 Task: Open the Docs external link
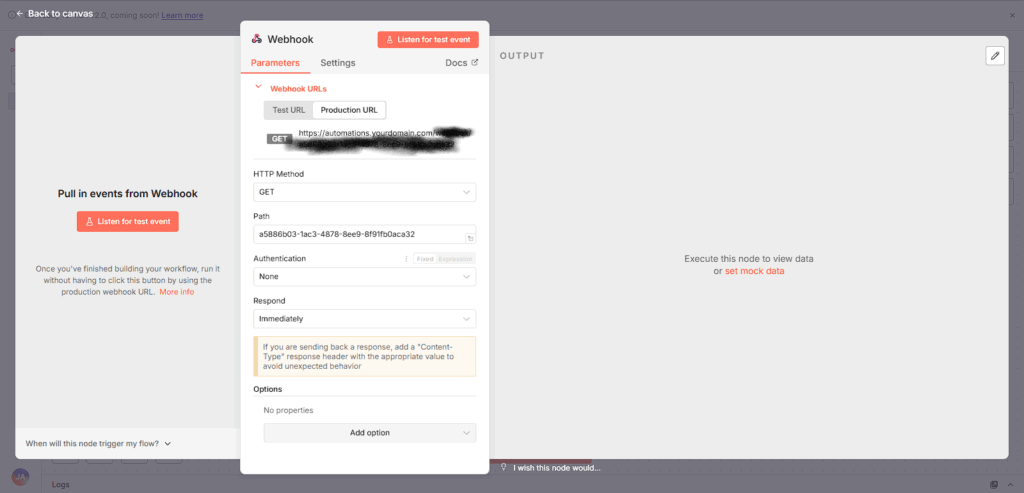coord(461,63)
